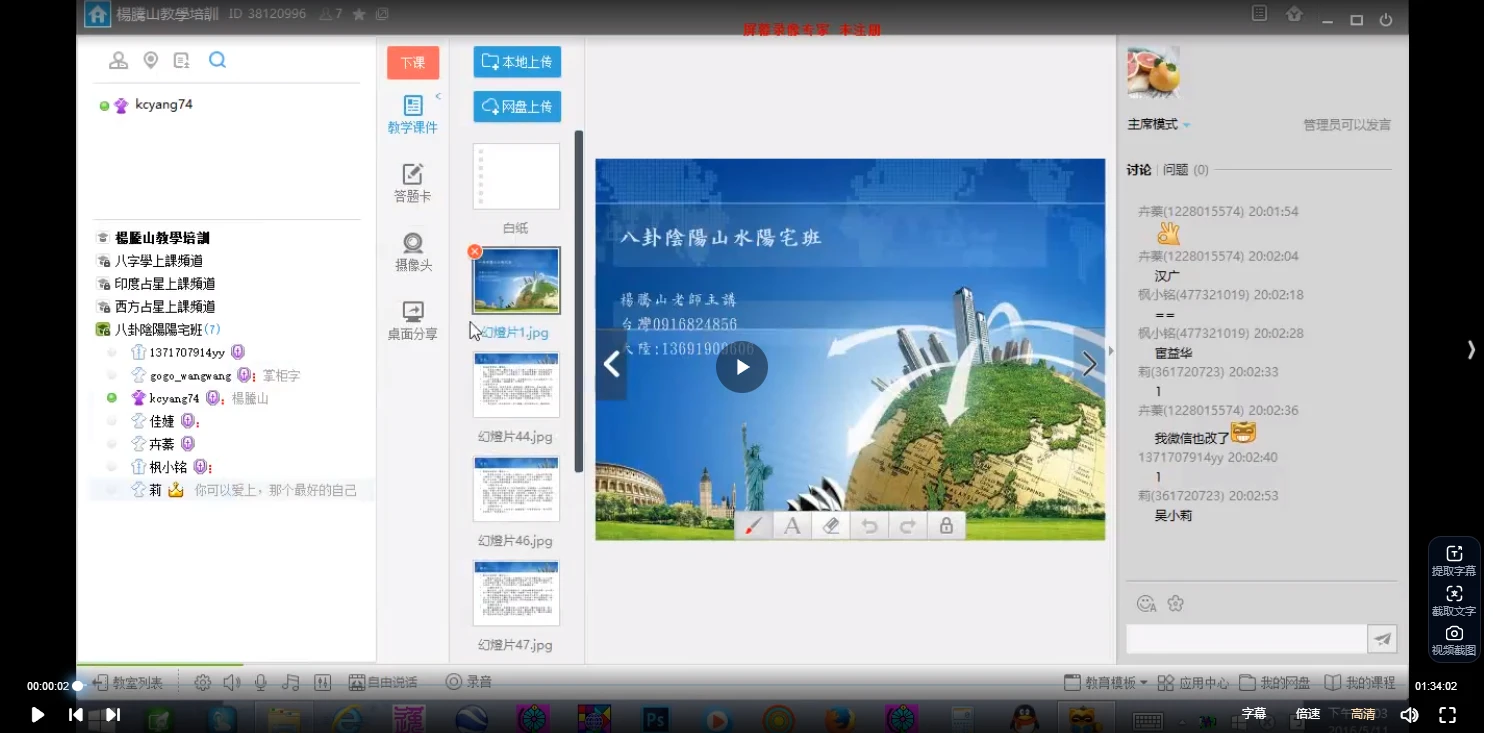The width and height of the screenshot is (1493, 733).
Task: Open the user list icon in left panel
Action: click(118, 61)
